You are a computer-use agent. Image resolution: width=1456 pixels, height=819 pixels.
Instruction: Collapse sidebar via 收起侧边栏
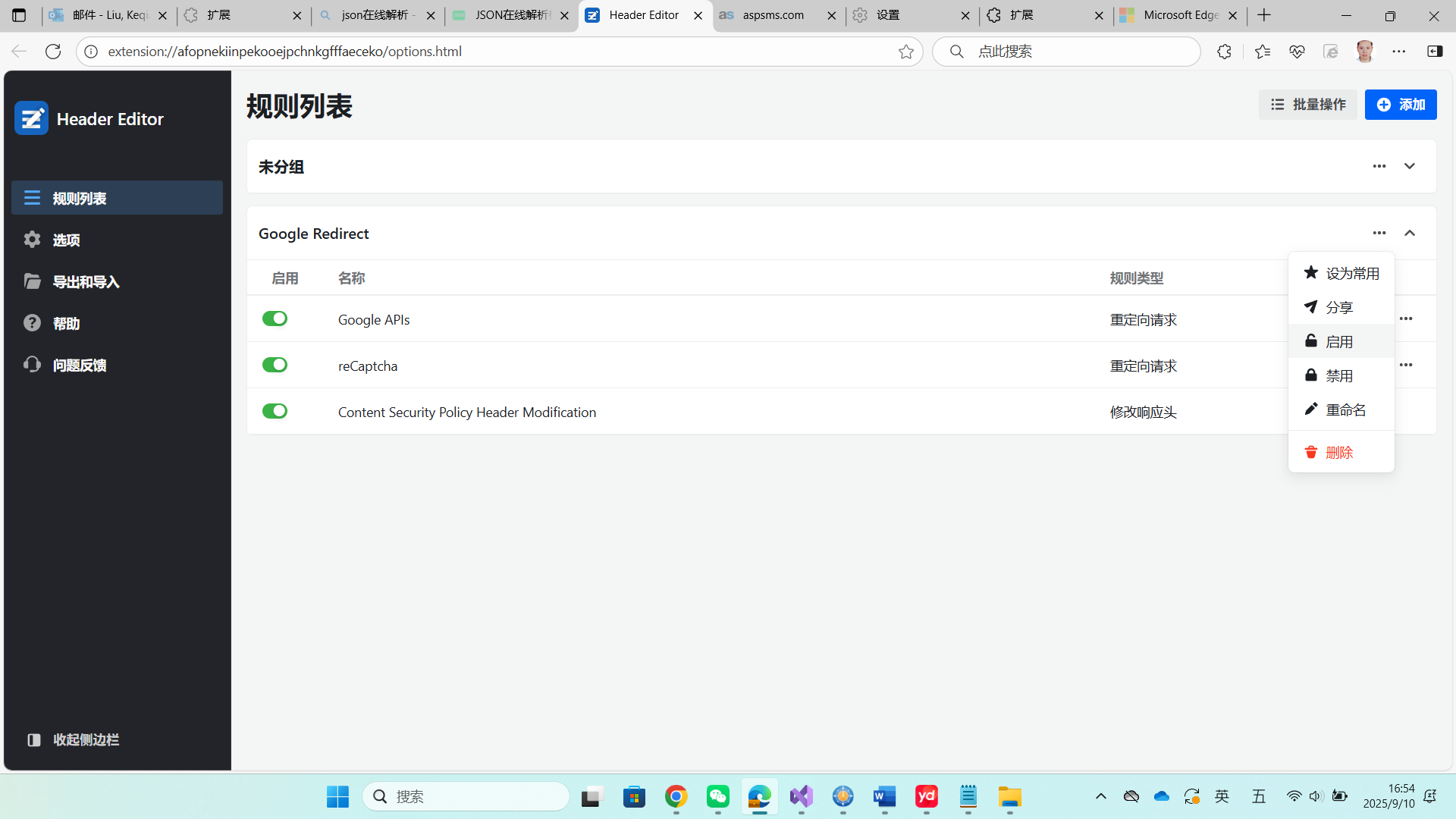point(85,739)
